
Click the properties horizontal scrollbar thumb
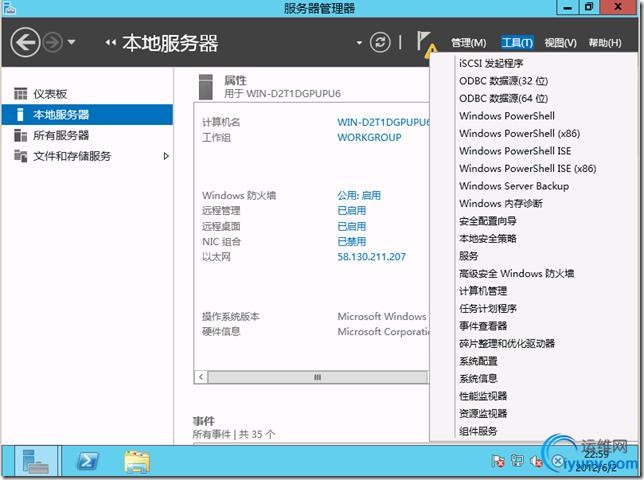click(x=317, y=377)
